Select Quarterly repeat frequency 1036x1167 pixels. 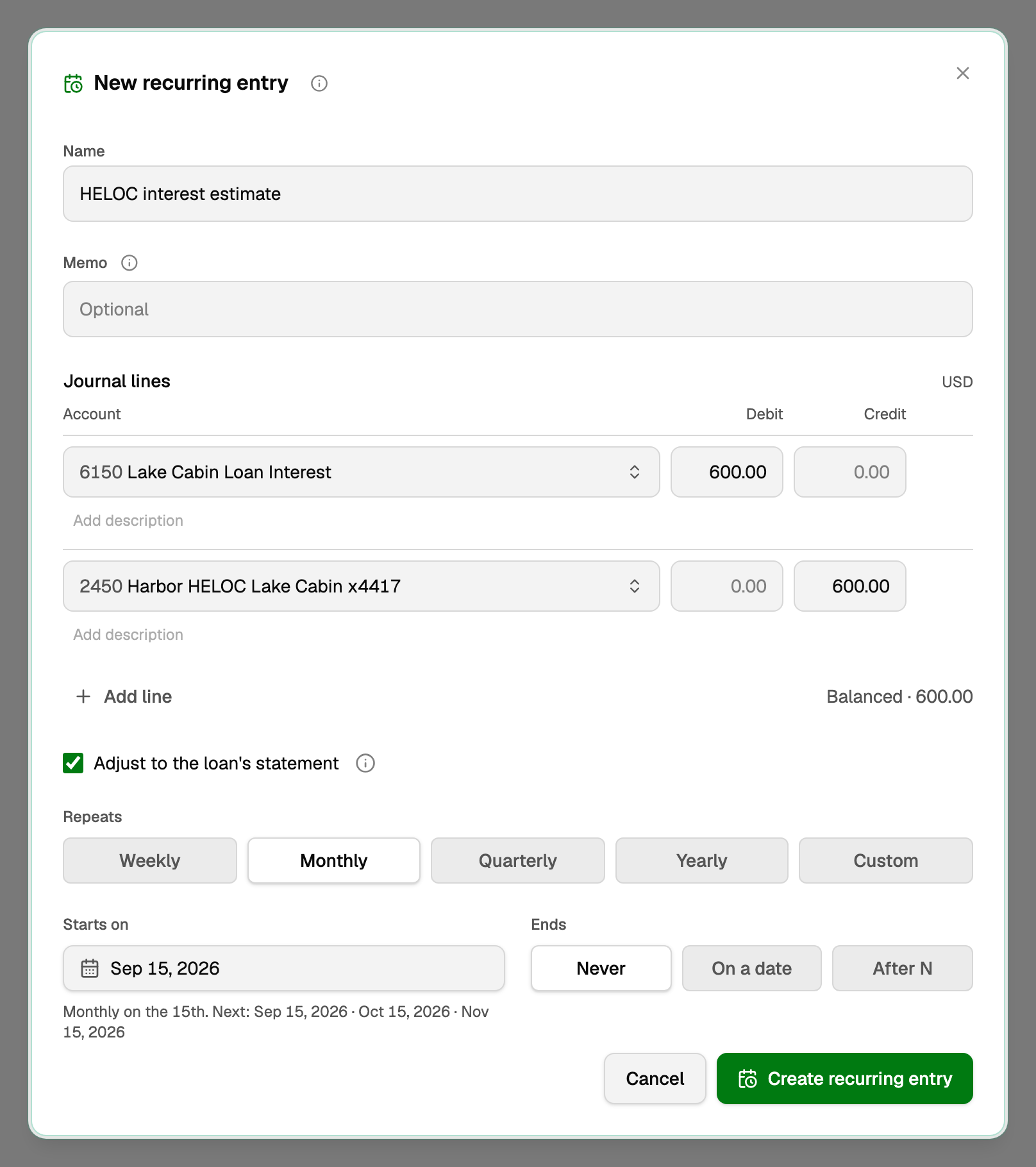[x=518, y=861]
